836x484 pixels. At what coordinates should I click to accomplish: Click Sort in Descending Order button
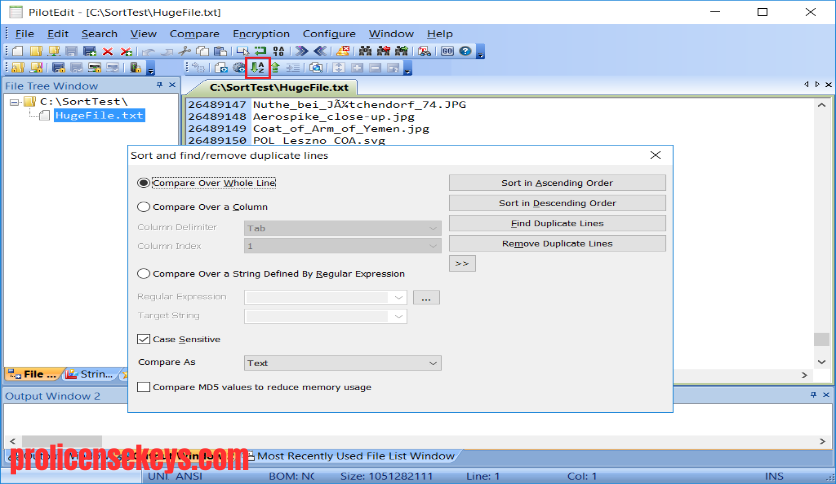(557, 203)
